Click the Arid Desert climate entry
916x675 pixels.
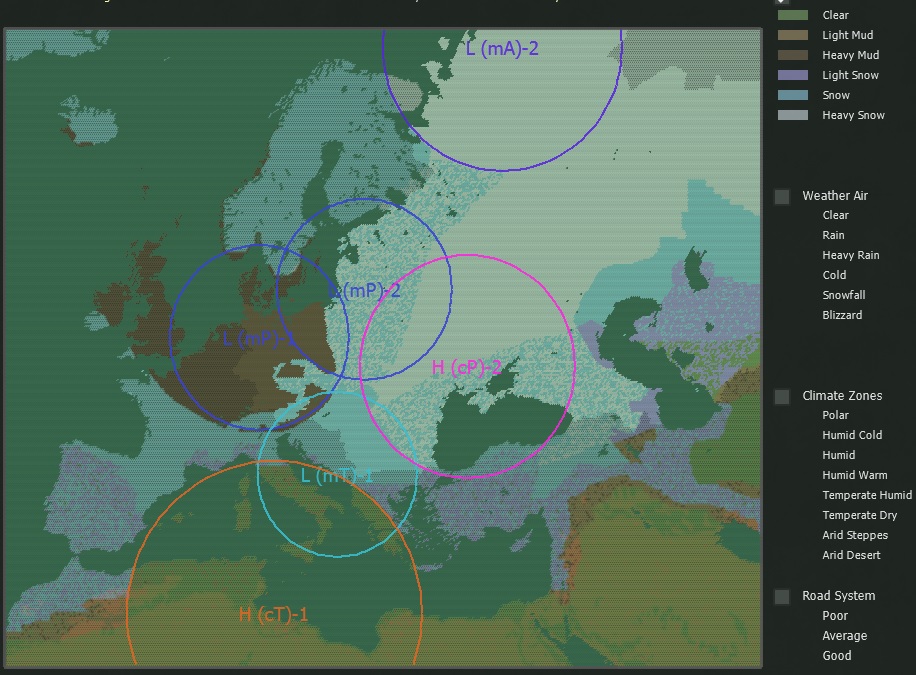pyautogui.click(x=851, y=555)
